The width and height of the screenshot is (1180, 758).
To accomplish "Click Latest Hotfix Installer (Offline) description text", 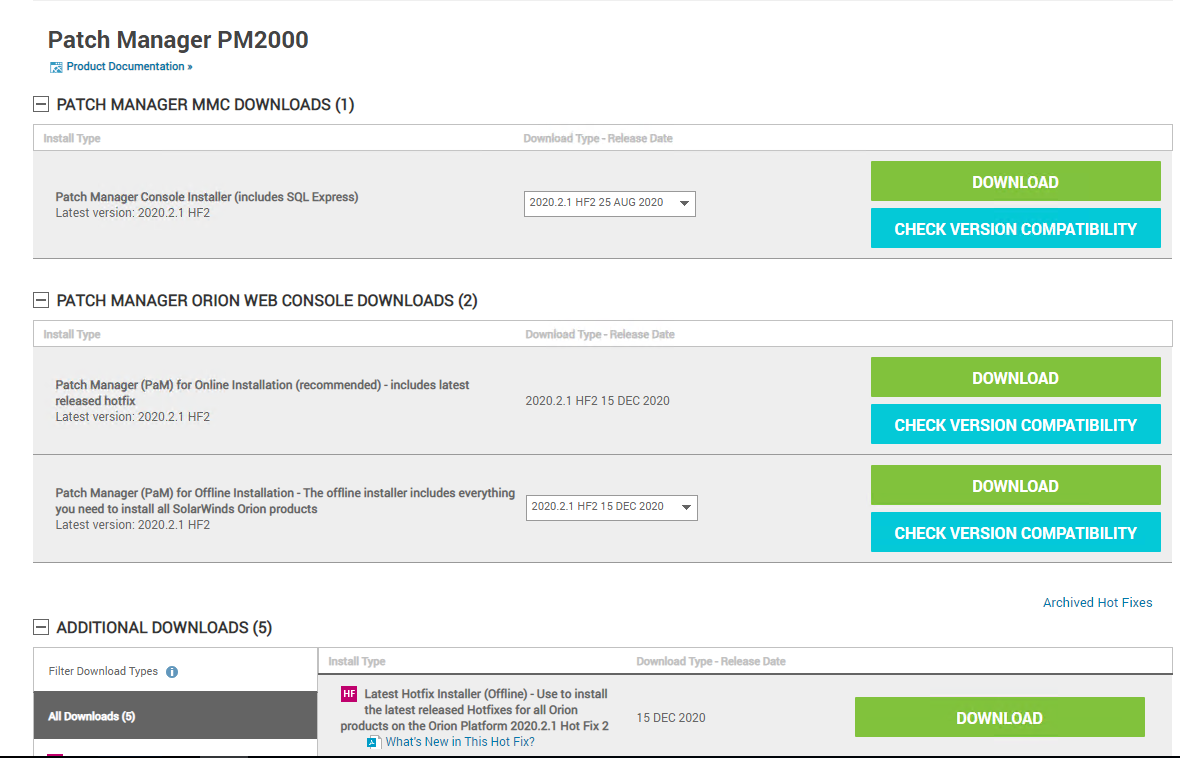I will 475,709.
